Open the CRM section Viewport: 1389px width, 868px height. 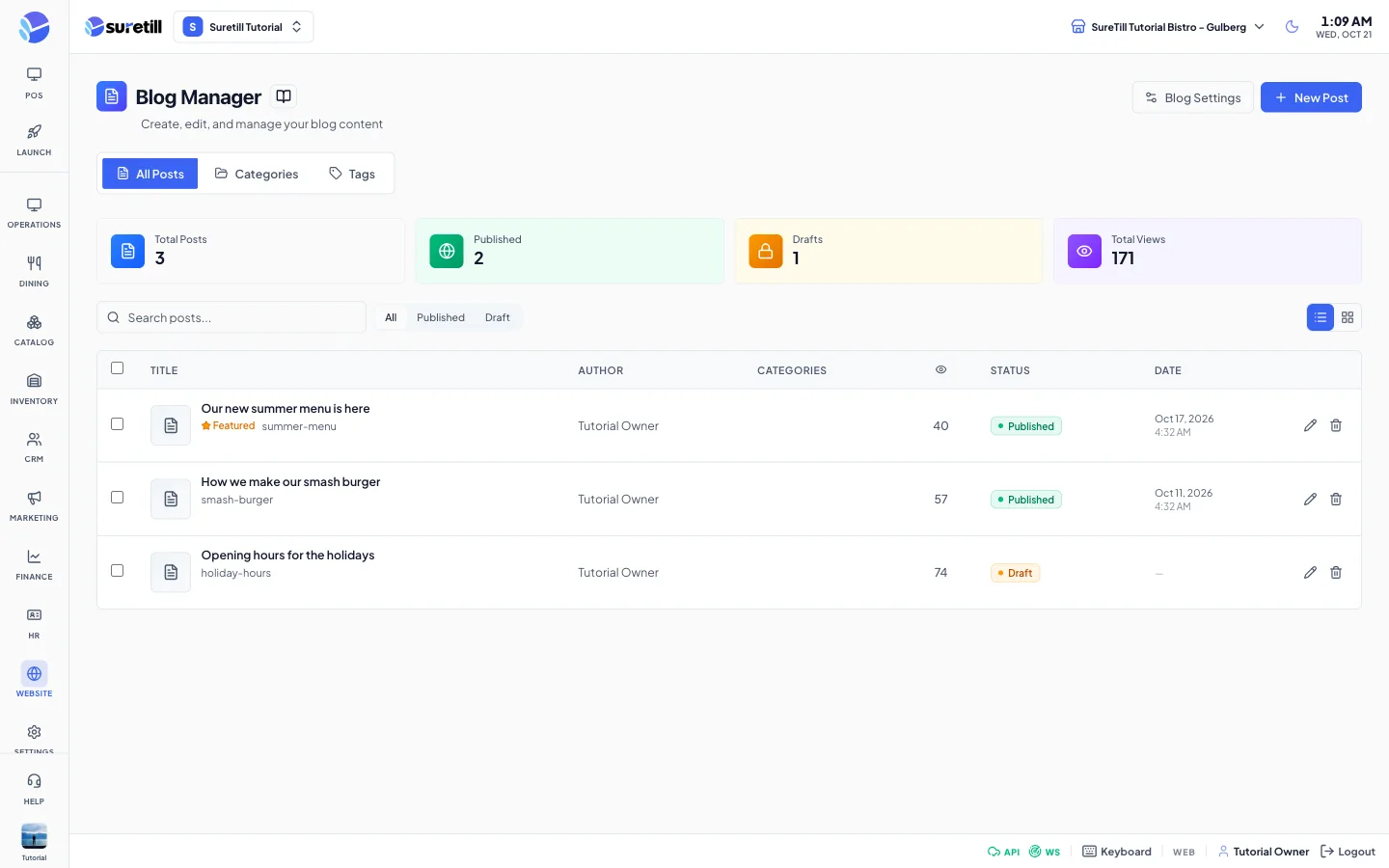click(34, 448)
